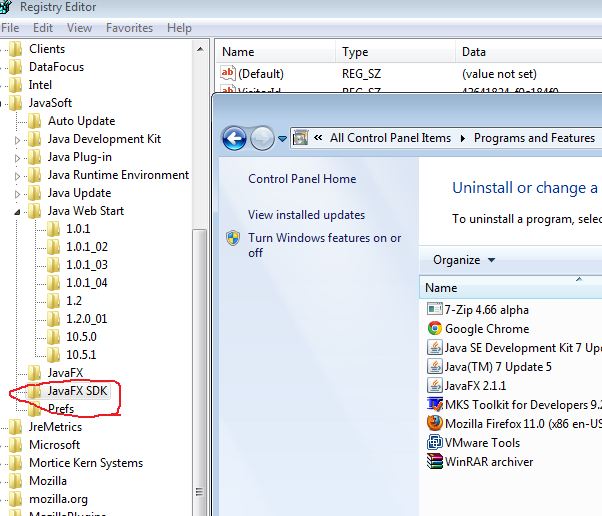Collapse the Java Web Start tree node
Image resolution: width=602 pixels, height=516 pixels.
point(18,212)
